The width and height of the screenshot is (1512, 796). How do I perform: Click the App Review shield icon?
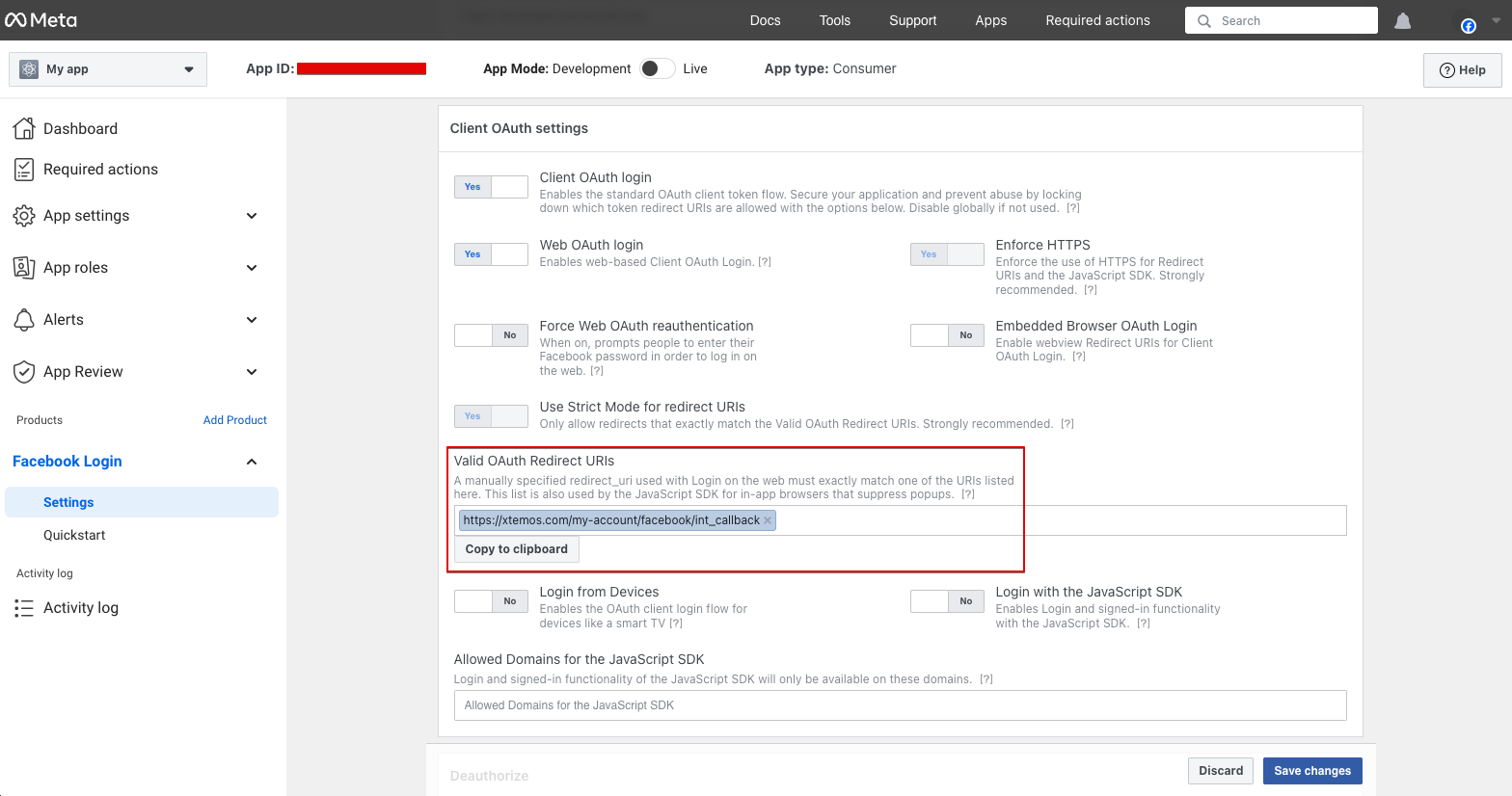pos(24,372)
